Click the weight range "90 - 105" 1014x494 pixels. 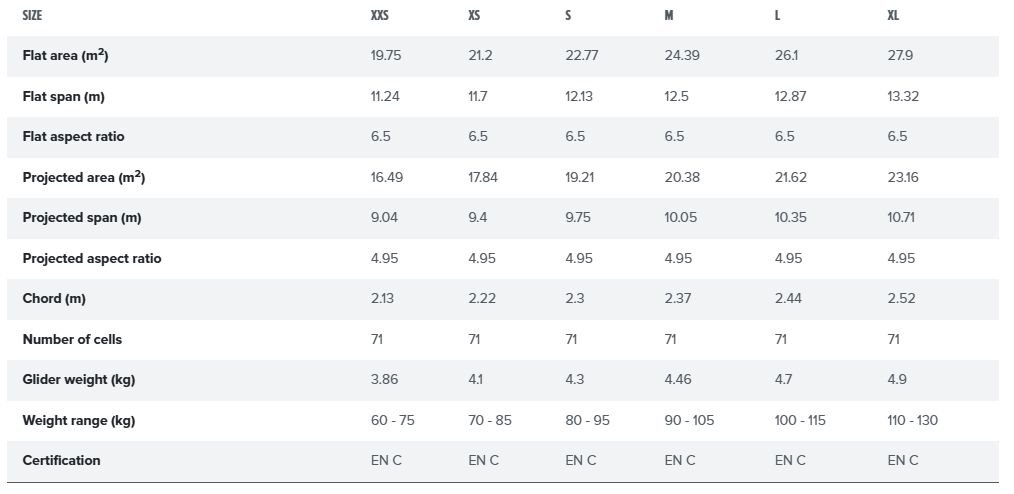click(x=689, y=420)
